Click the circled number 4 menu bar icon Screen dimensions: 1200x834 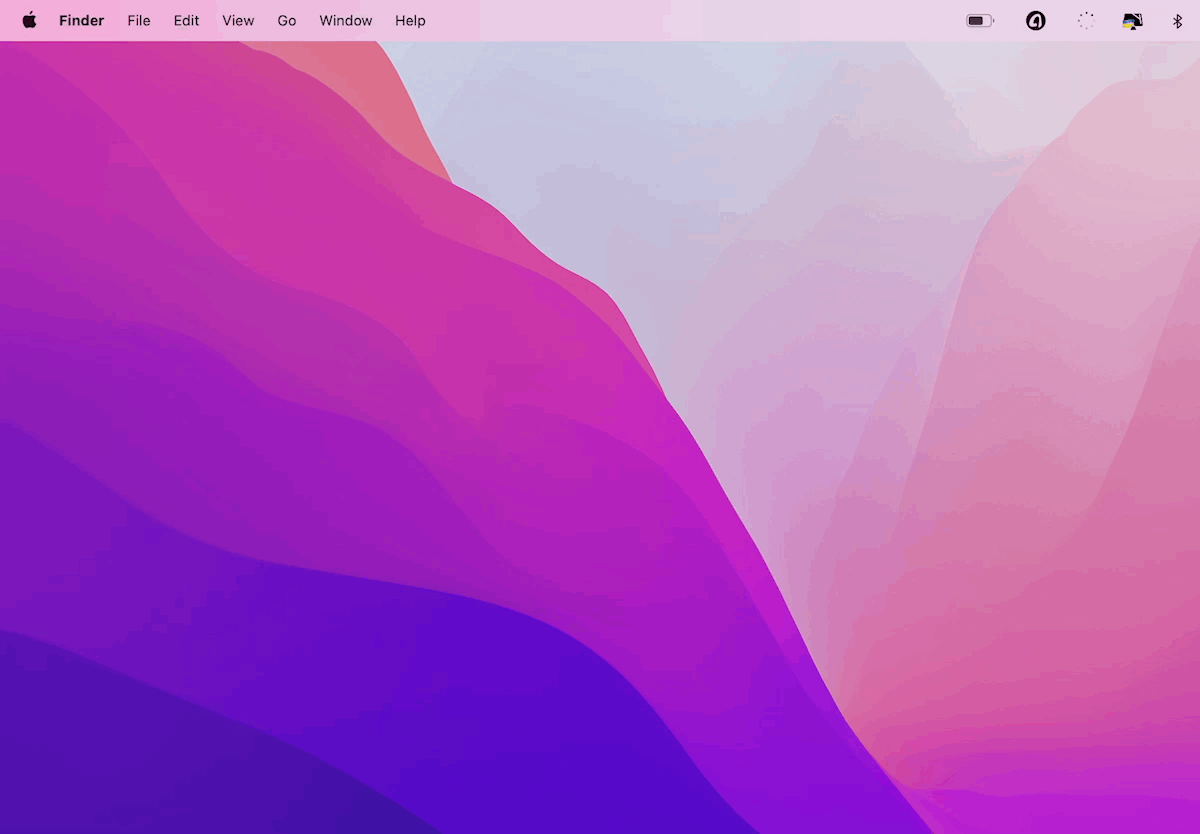click(x=1036, y=20)
